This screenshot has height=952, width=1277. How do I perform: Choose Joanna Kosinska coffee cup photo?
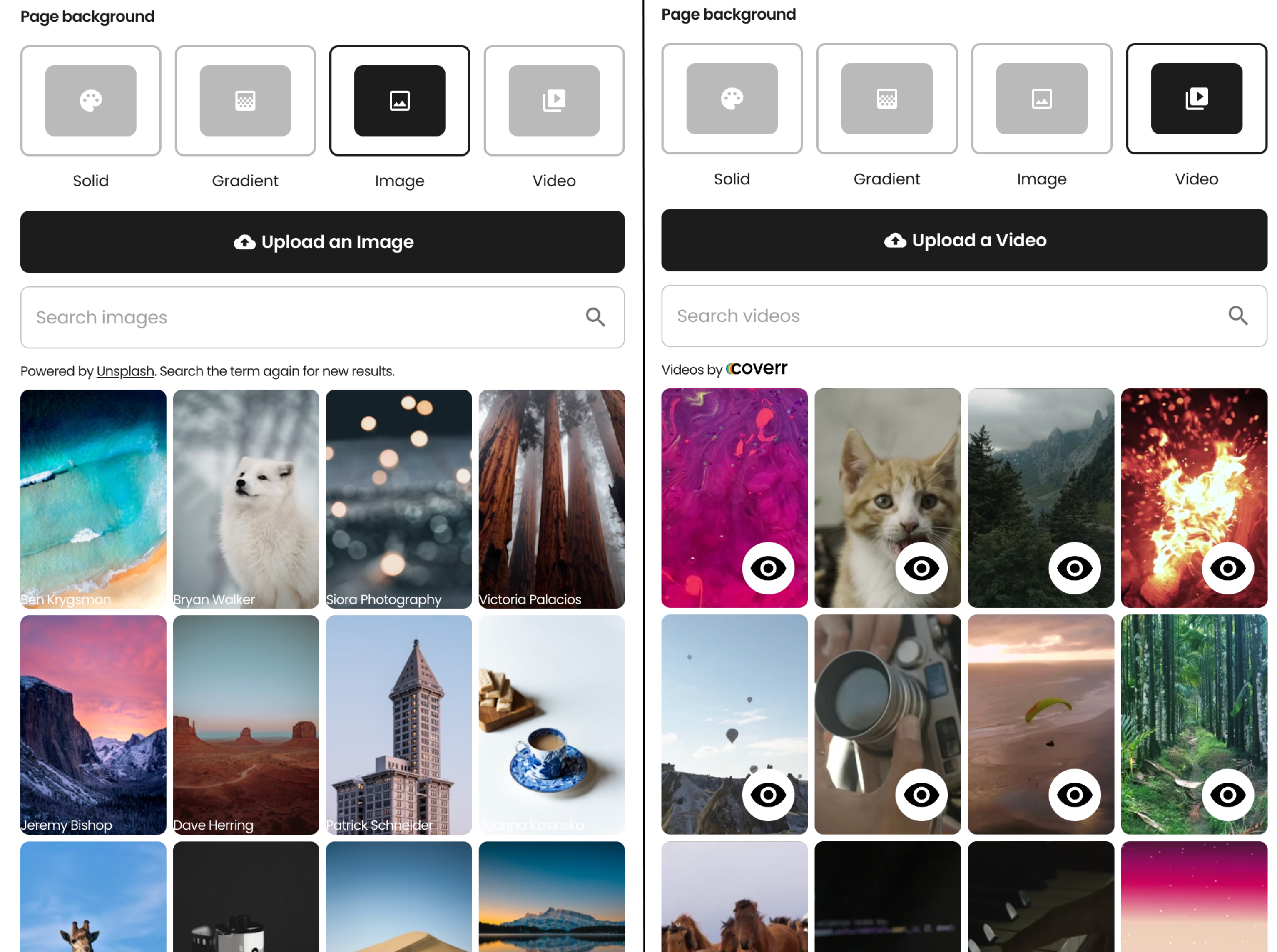click(552, 725)
